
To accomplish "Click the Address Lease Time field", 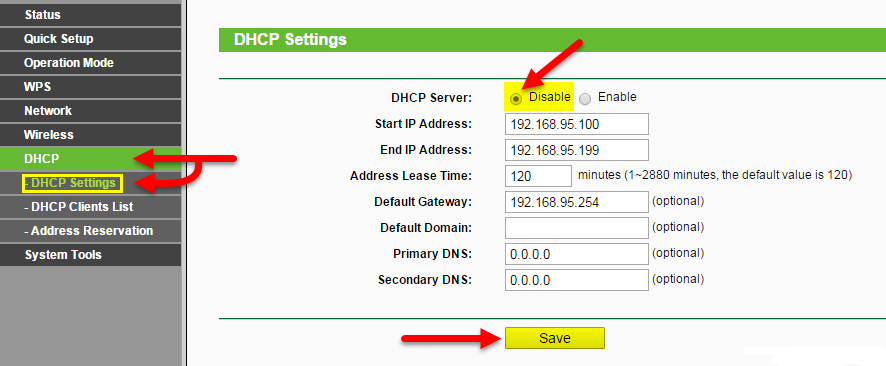I will coord(538,176).
